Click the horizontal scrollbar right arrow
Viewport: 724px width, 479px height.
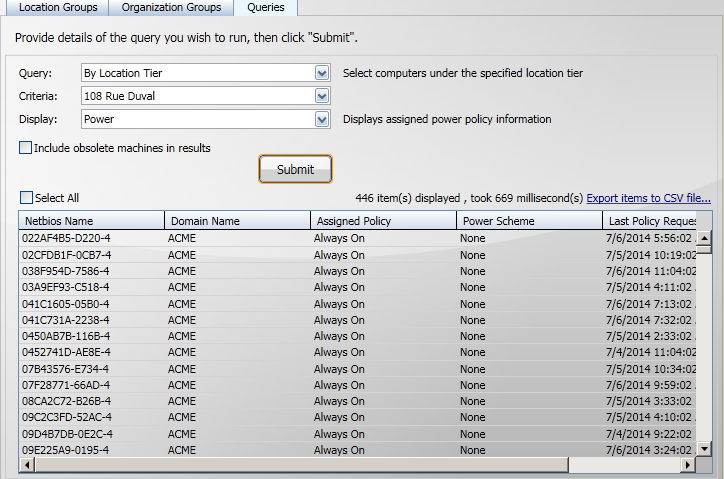688,465
